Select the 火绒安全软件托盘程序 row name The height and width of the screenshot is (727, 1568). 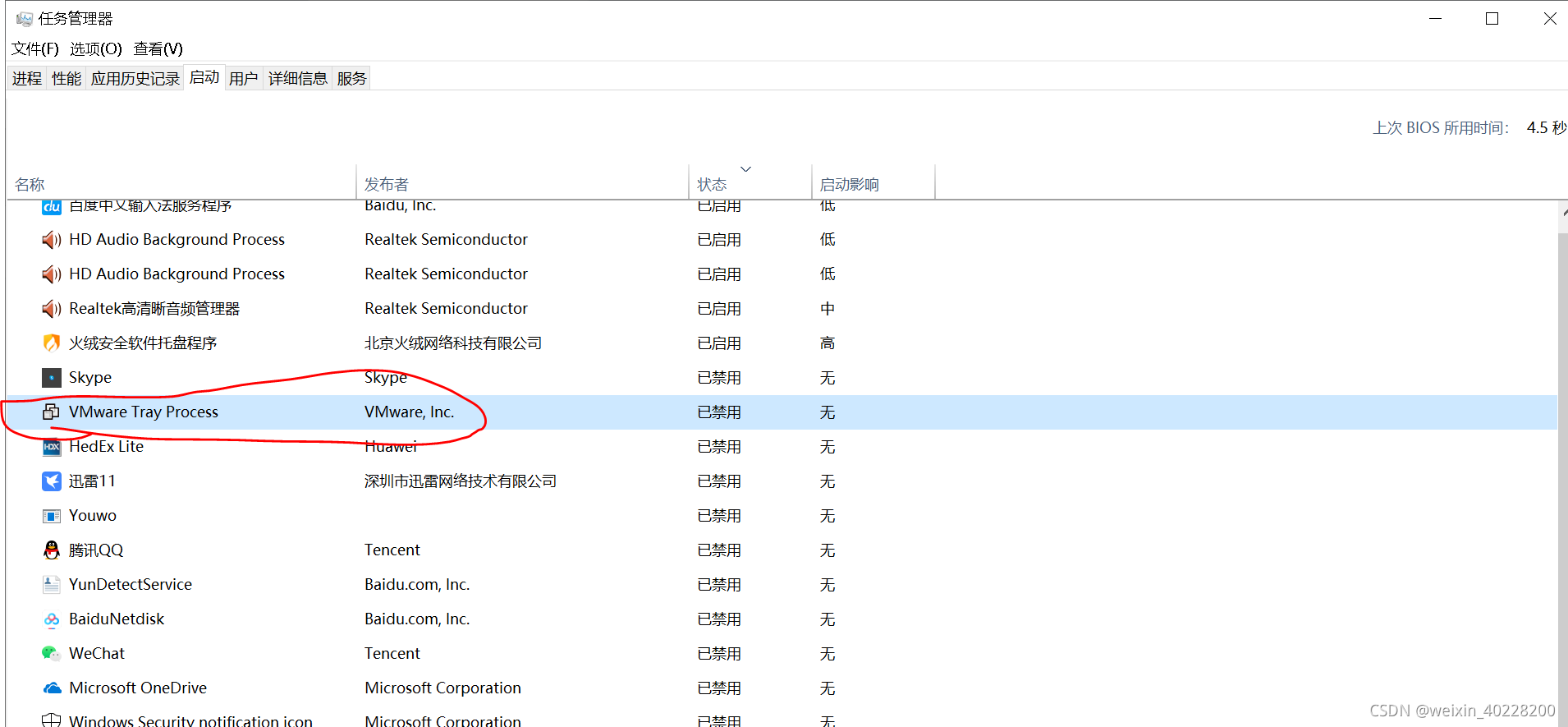(x=143, y=343)
